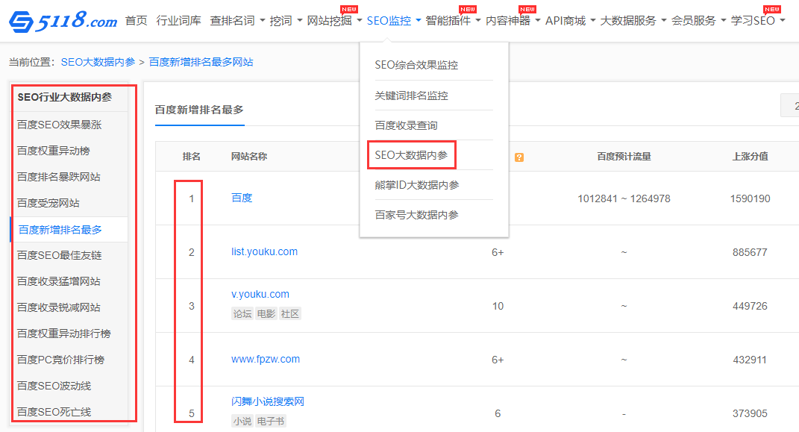The image size is (799, 432).
Task: Choose SEO大数据内参 from the dropdown
Action: [x=411, y=155]
